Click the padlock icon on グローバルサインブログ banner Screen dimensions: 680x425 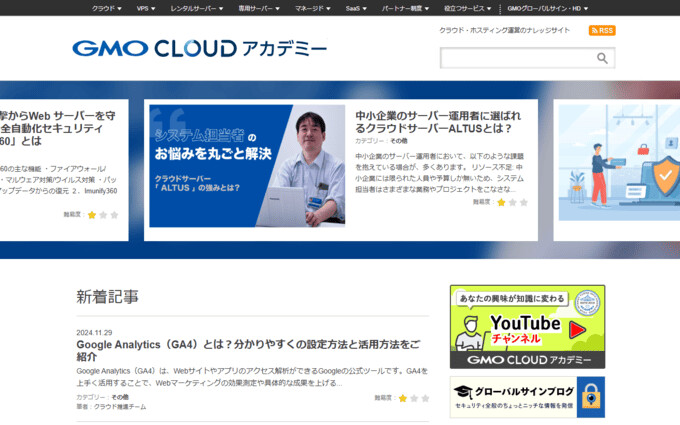click(x=591, y=397)
